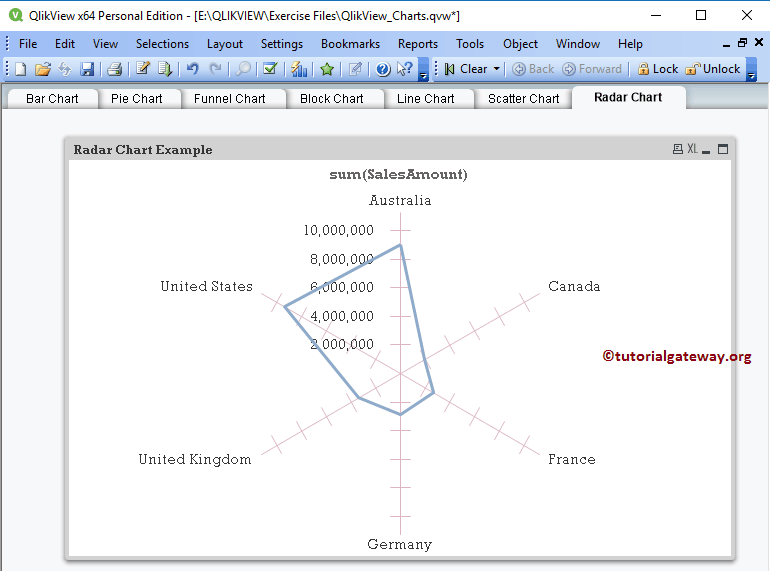Click the sum(SalesAmount) chart title
The width and height of the screenshot is (770, 571).
(398, 174)
